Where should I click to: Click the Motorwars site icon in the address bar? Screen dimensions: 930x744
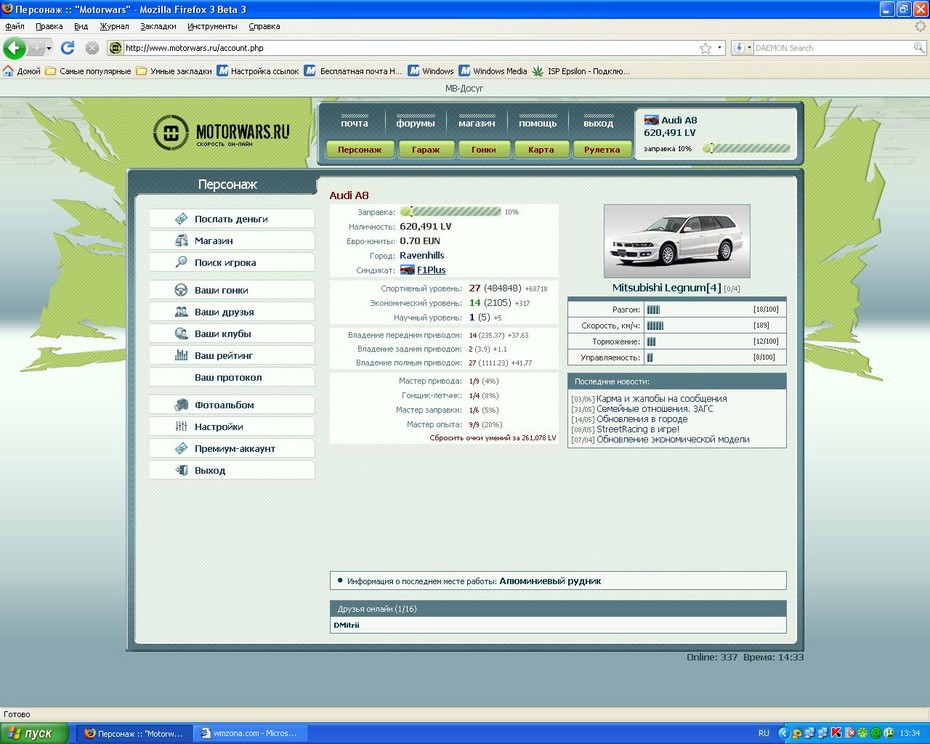coord(116,48)
